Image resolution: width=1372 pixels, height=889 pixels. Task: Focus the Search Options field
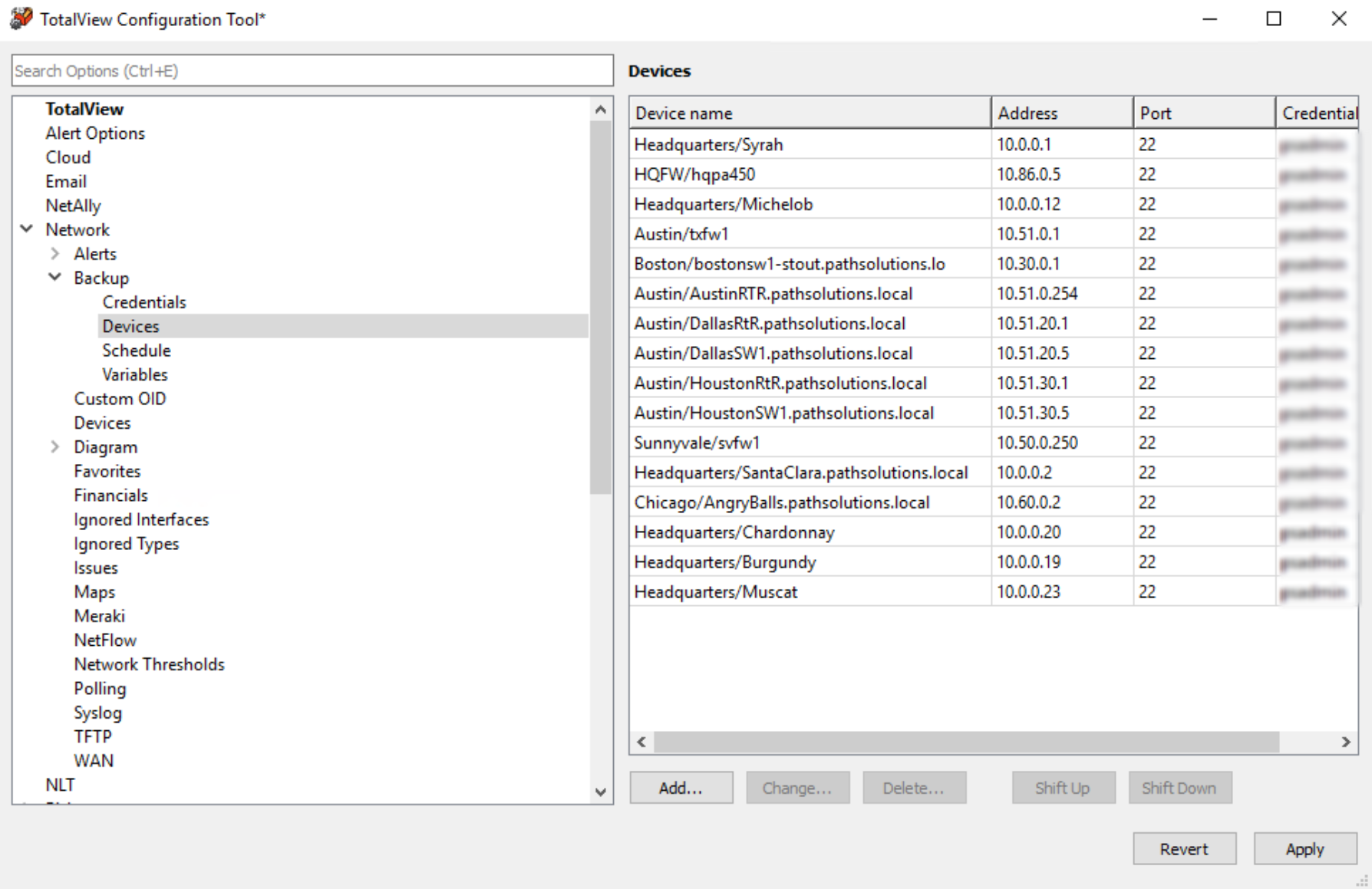(312, 71)
